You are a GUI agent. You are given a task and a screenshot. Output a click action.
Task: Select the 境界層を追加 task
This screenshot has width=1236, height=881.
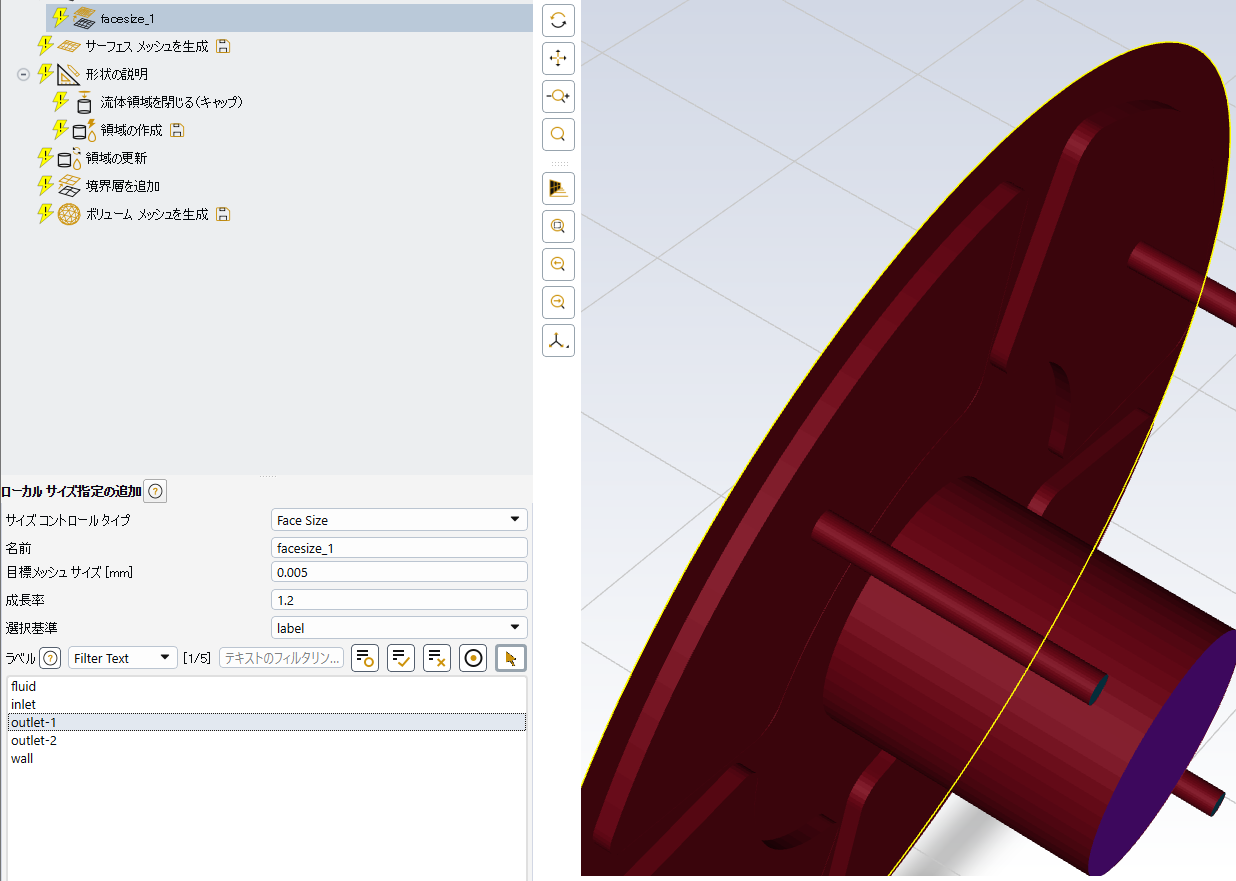coord(123,186)
